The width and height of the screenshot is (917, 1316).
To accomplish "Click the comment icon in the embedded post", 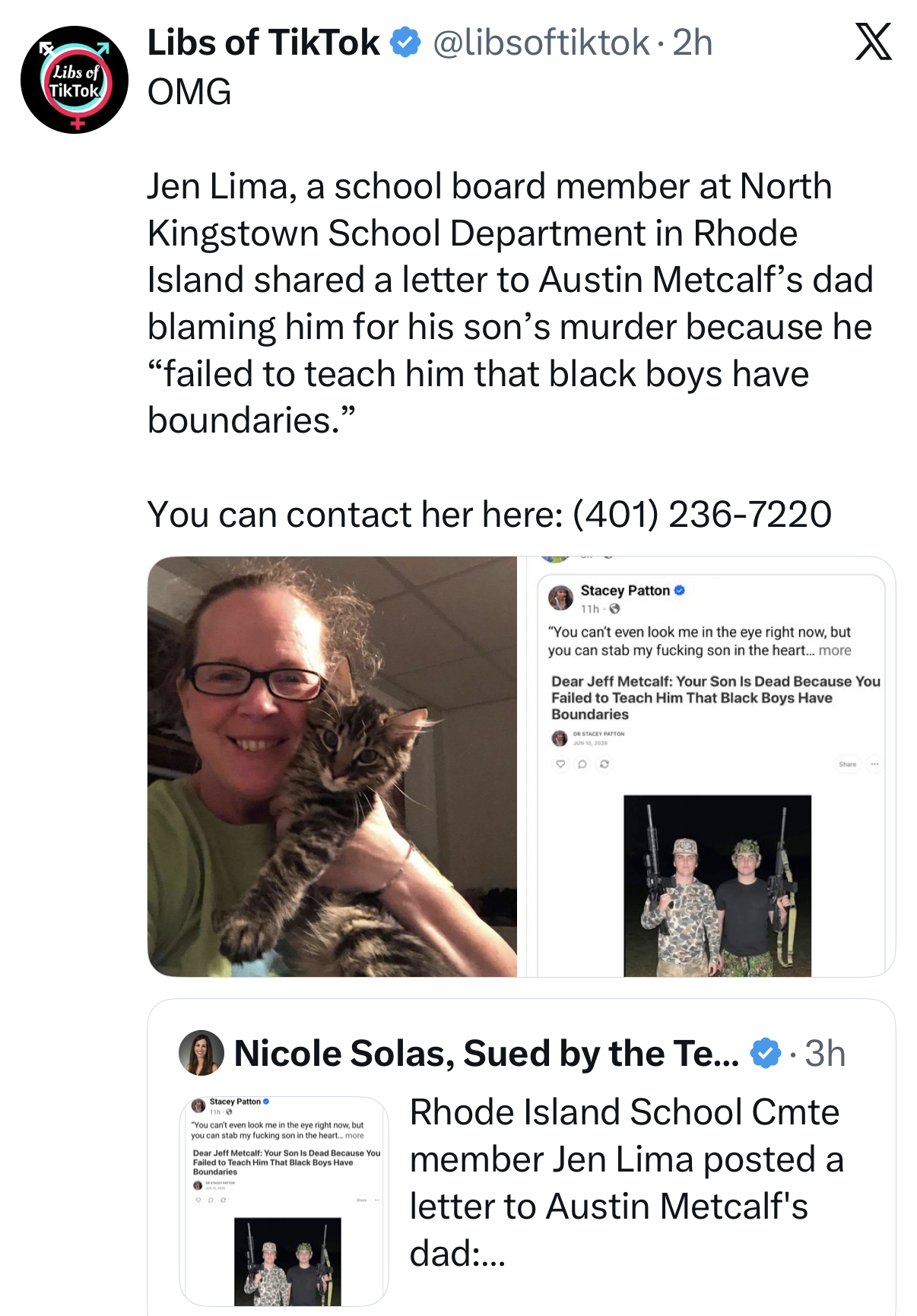I will coord(582,764).
